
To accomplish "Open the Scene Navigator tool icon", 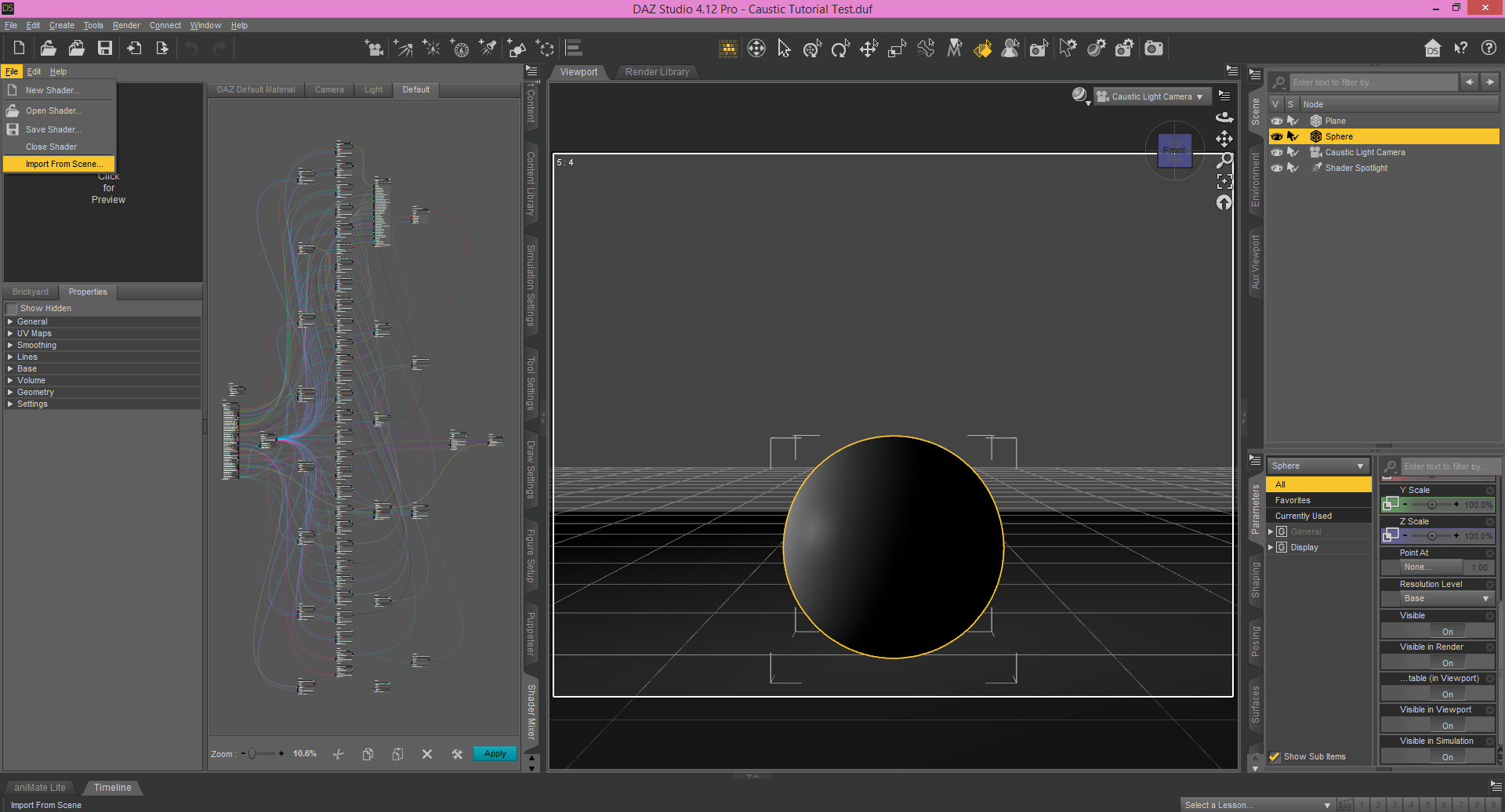I will point(756,48).
